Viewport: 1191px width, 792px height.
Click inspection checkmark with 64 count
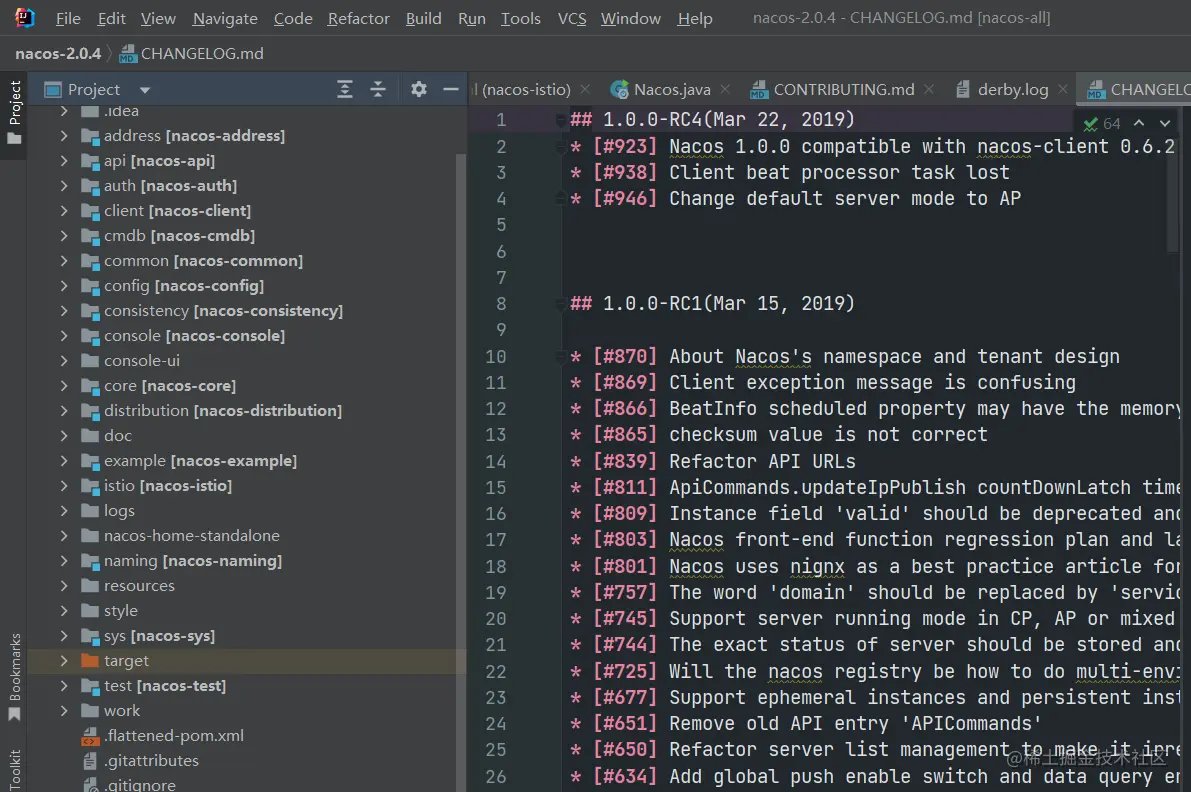[1101, 123]
